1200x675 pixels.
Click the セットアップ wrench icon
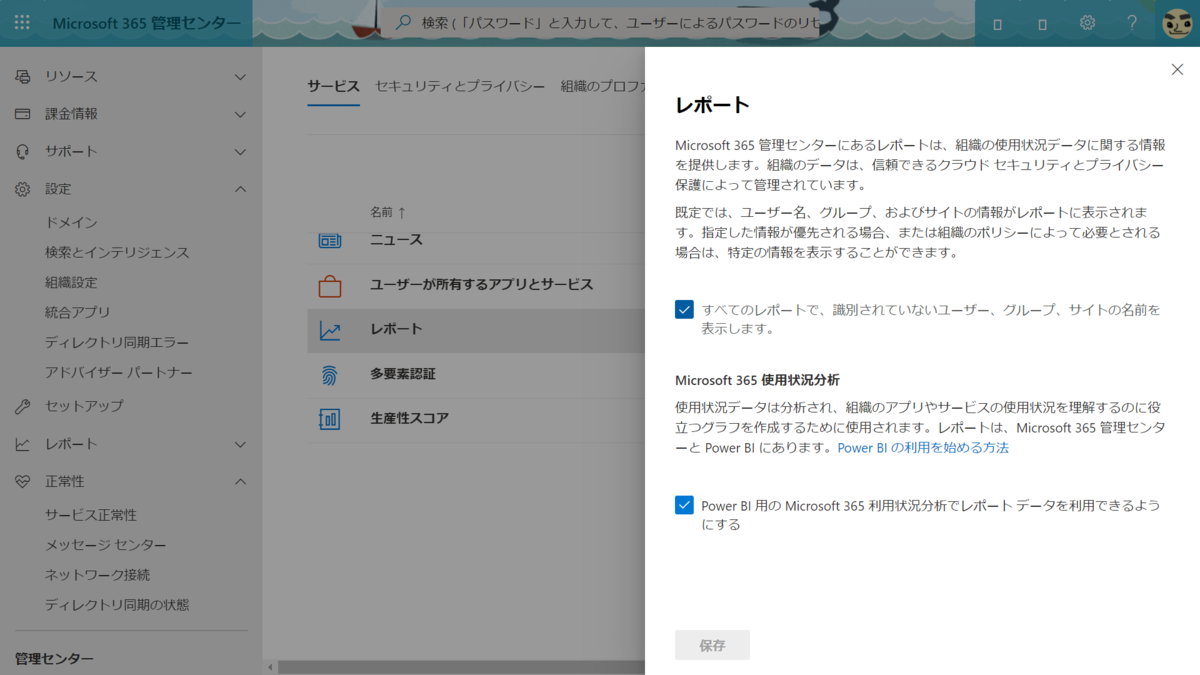tap(23, 406)
